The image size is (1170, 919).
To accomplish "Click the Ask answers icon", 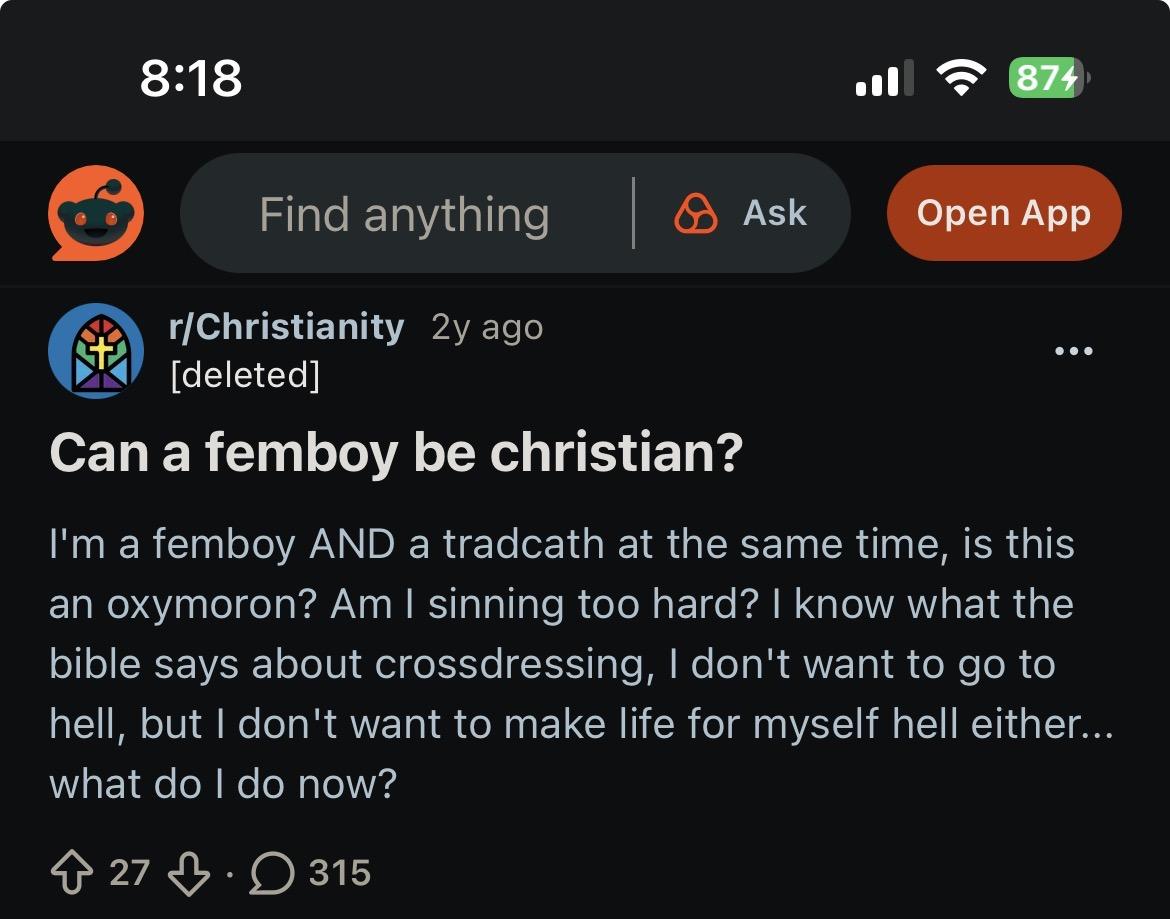I will [696, 213].
